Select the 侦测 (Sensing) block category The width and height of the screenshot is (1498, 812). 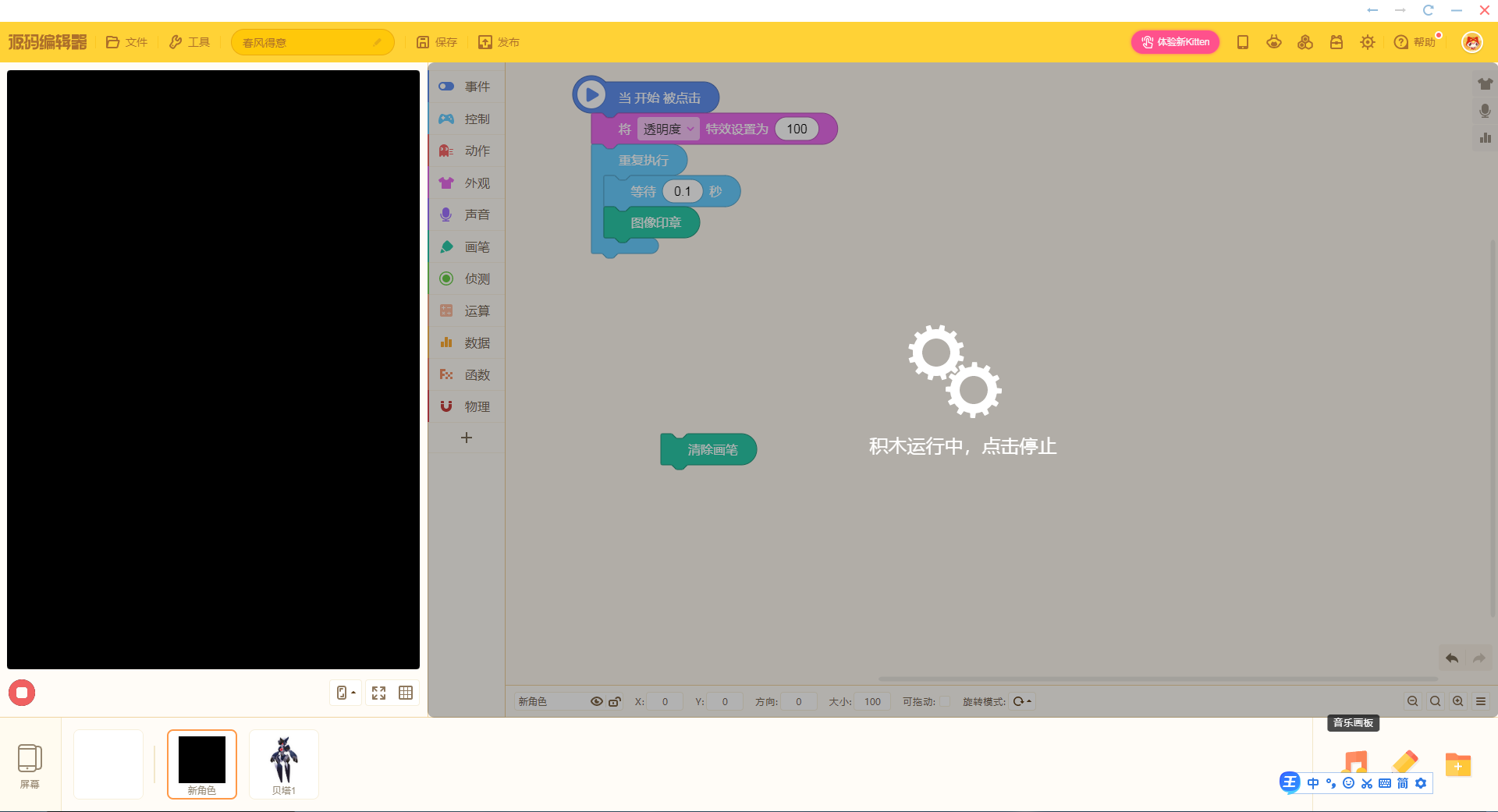pos(467,278)
